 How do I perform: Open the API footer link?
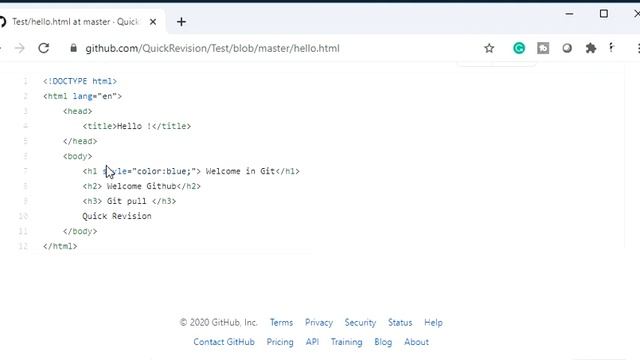(x=312, y=342)
